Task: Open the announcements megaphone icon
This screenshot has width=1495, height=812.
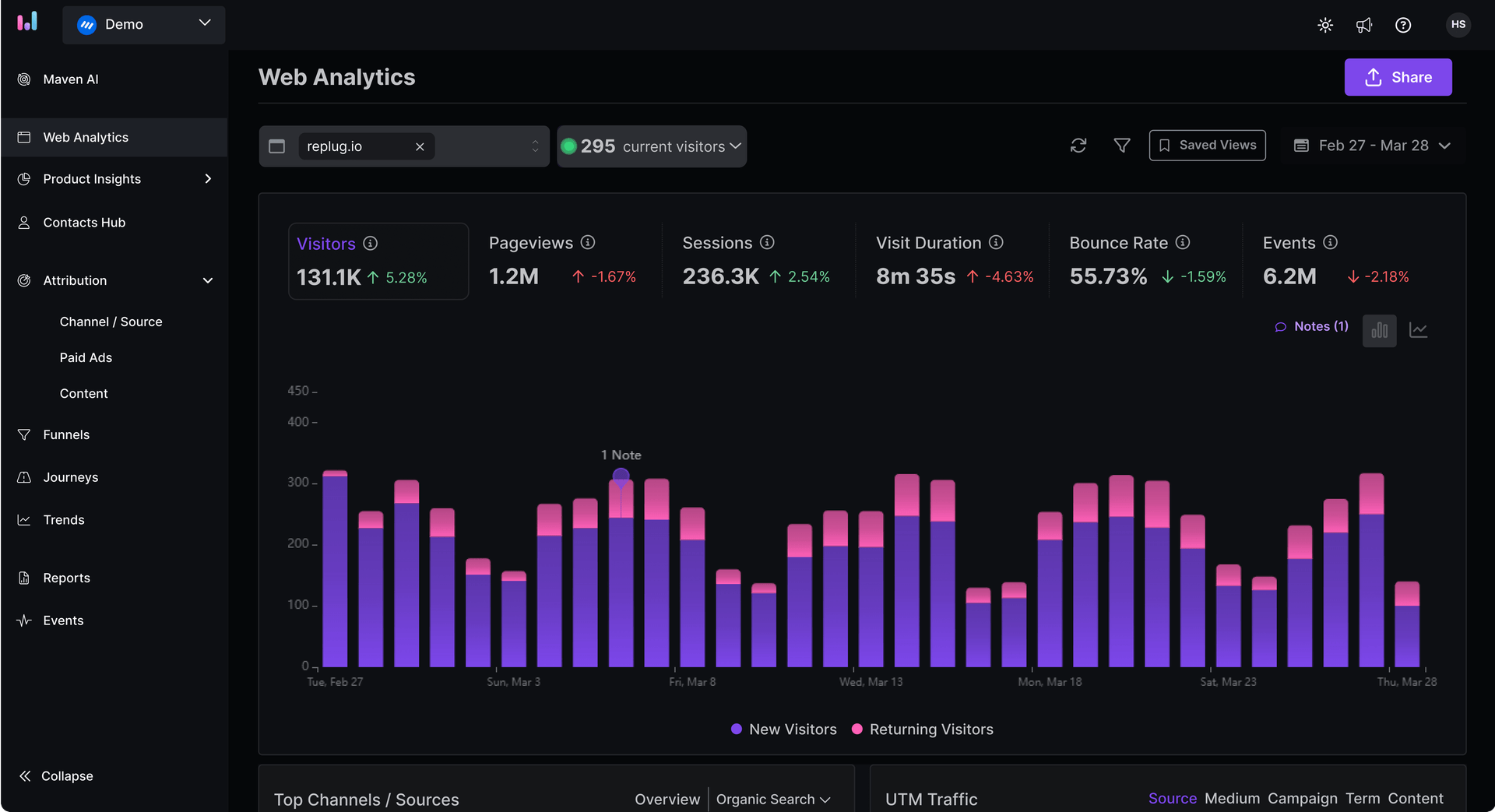Action: pyautogui.click(x=1363, y=25)
